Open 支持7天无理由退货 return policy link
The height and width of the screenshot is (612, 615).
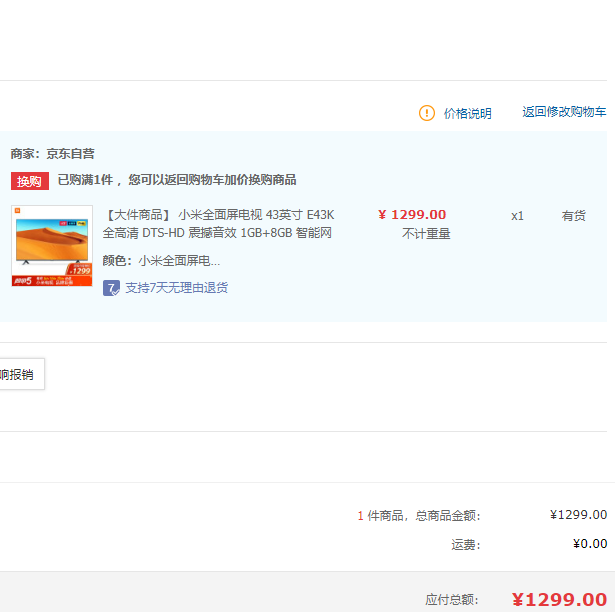coord(176,288)
